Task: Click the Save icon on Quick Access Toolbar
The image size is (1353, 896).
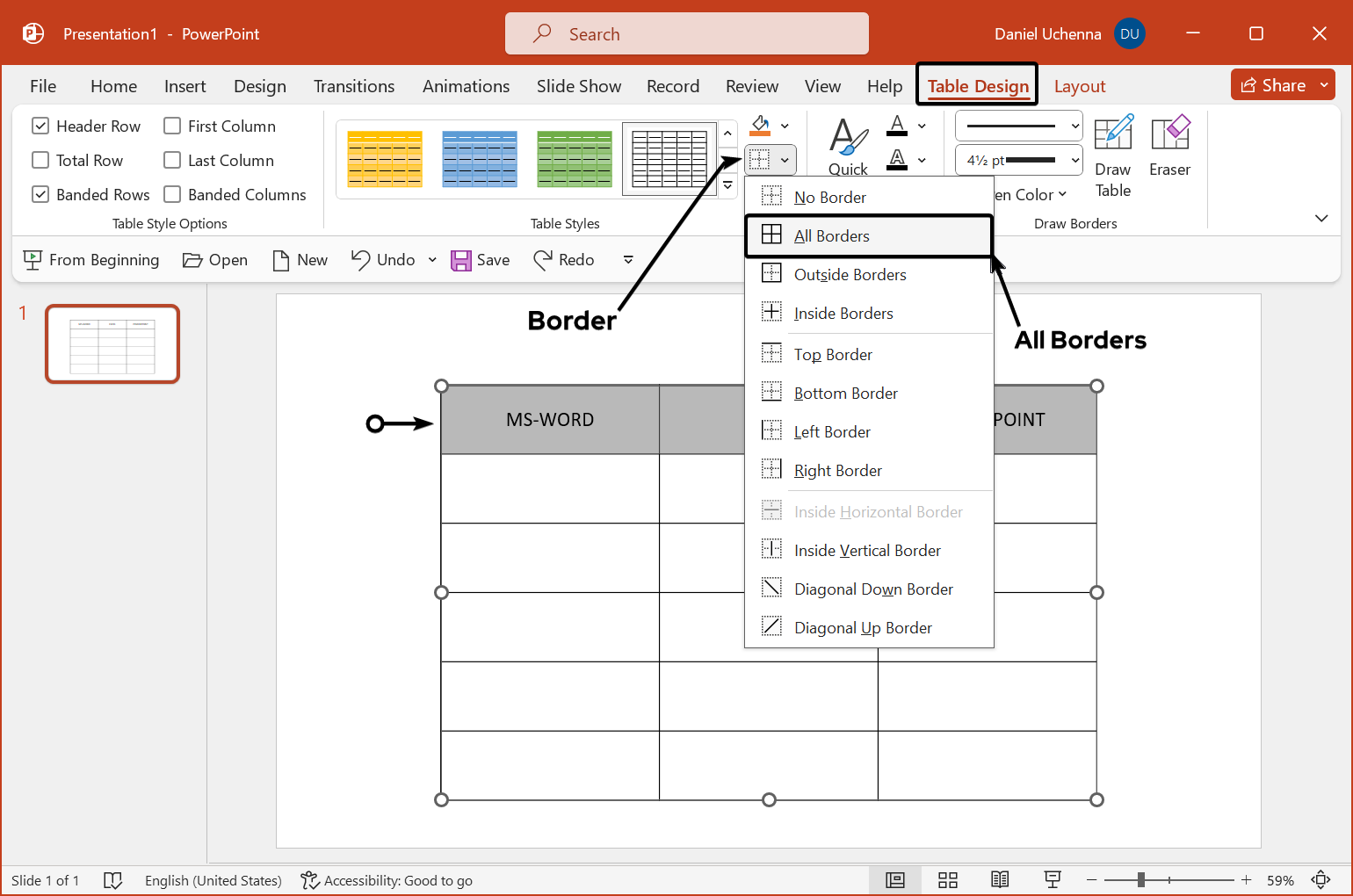Action: click(462, 259)
